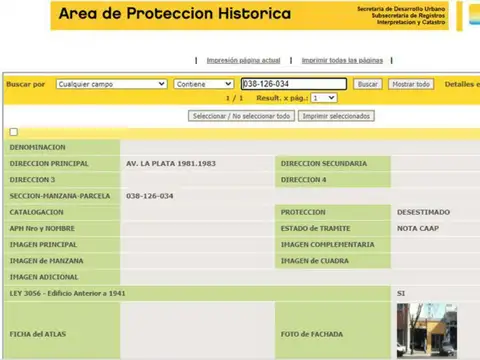
Task: Click the 'Secretaria de Desarrollo Urbano' header text
Action: (401, 9)
